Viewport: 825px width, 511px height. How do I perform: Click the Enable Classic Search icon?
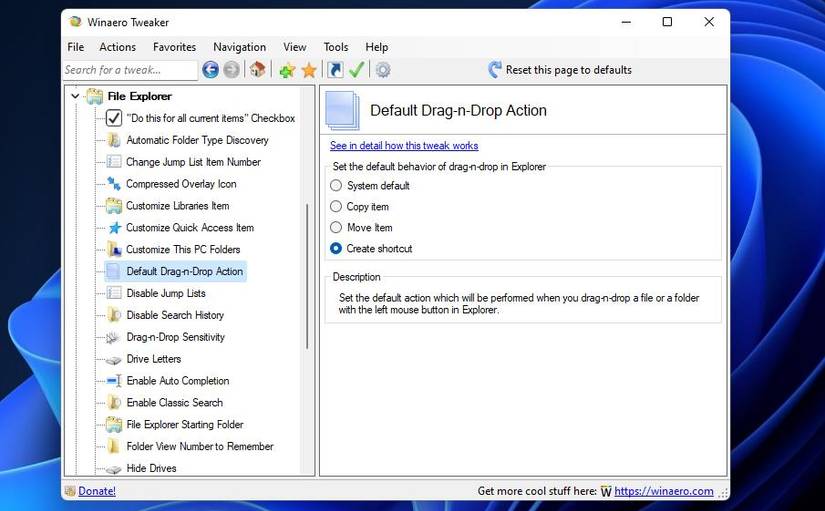coord(114,403)
